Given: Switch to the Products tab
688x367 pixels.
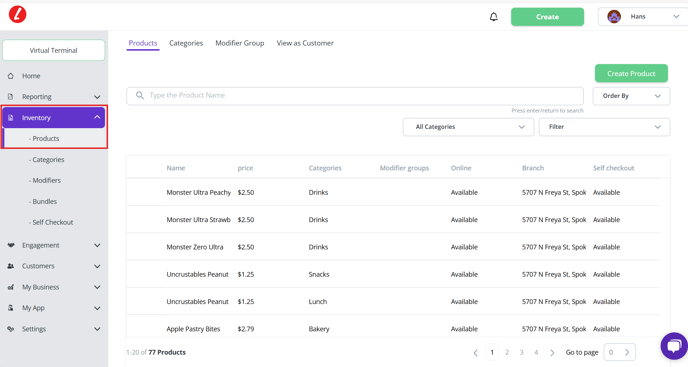Looking at the screenshot, I should pyautogui.click(x=143, y=43).
